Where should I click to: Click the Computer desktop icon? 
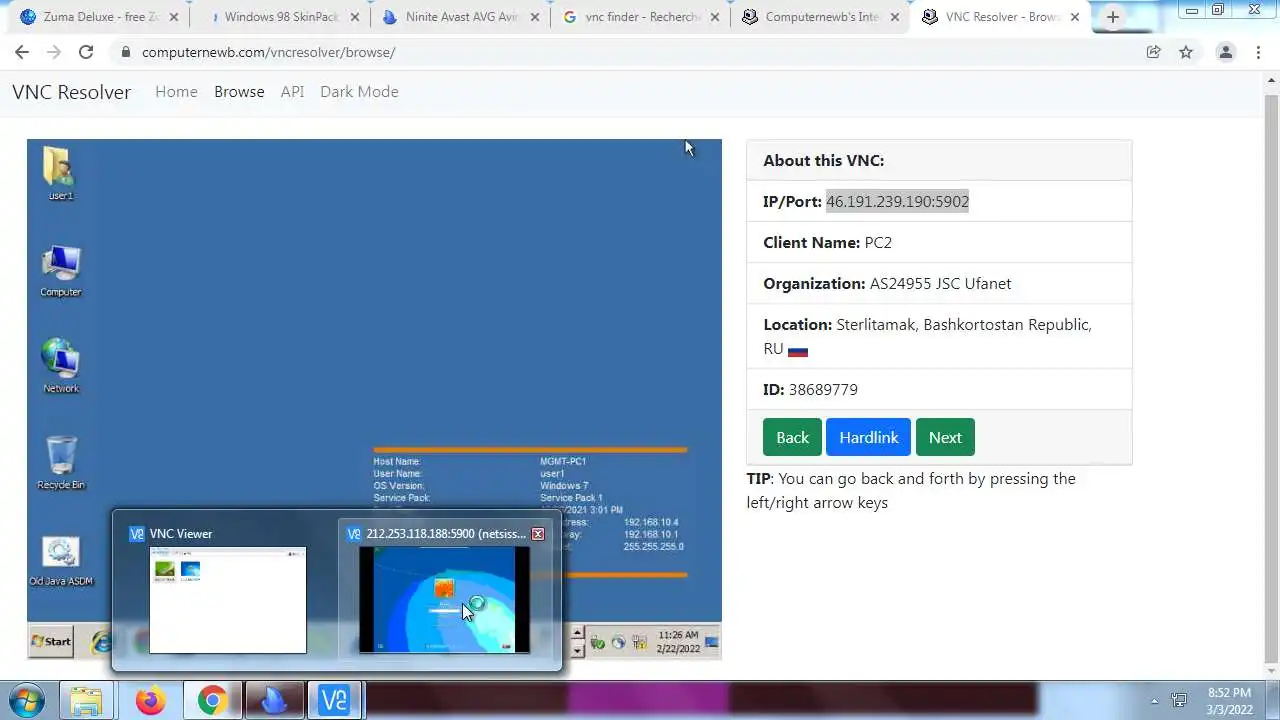coord(60,271)
